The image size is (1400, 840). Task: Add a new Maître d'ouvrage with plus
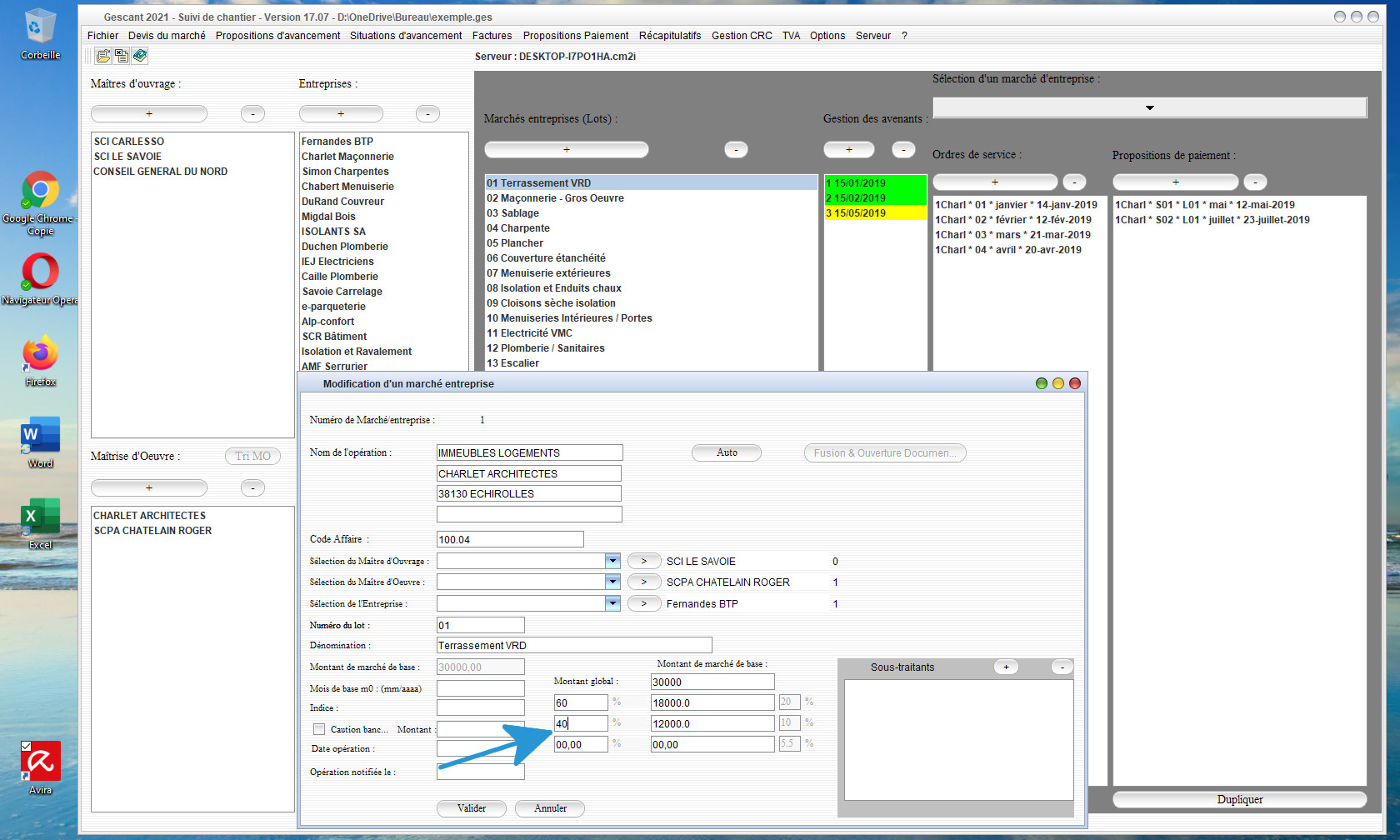149,113
